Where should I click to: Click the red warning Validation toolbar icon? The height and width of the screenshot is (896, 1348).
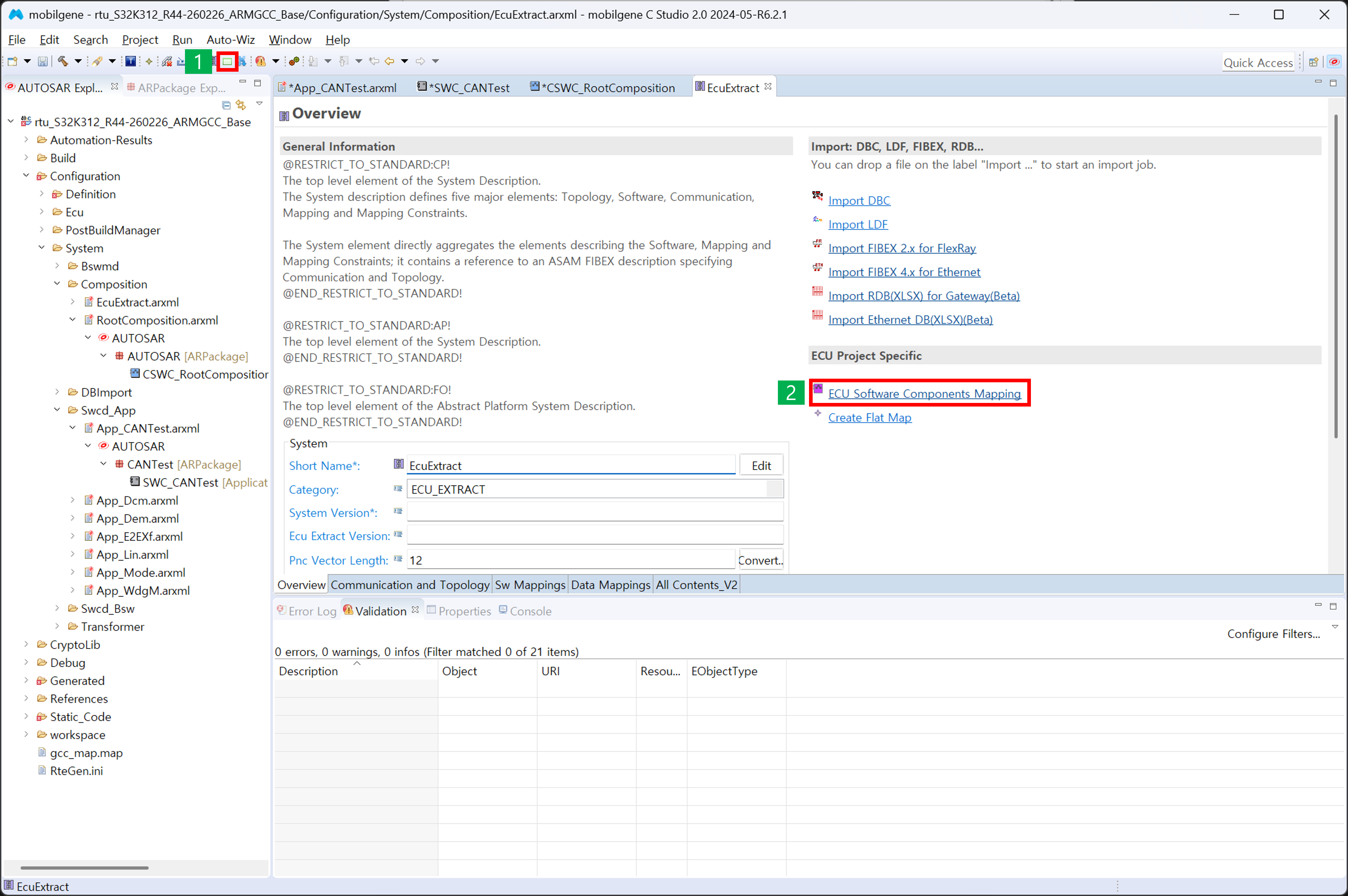tap(261, 61)
